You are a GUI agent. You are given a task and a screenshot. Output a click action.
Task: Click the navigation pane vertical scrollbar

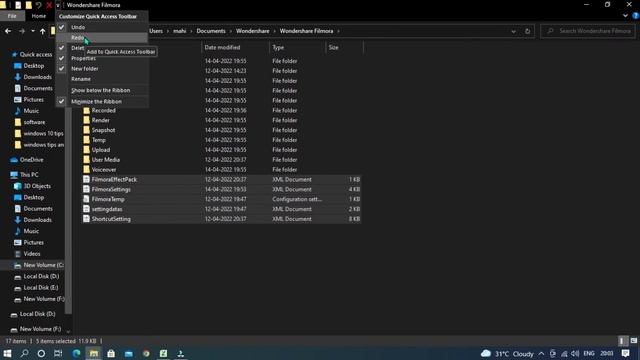(x=68, y=212)
